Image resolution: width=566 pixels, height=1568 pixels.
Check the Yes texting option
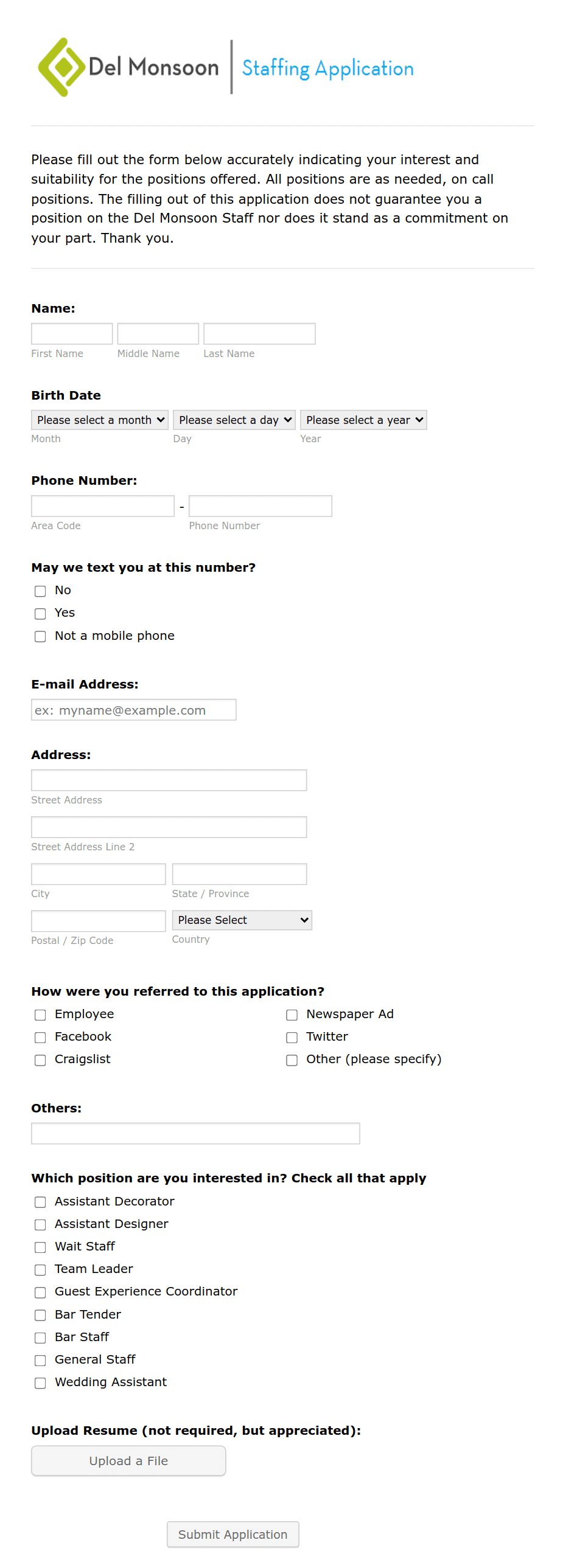coord(40,614)
